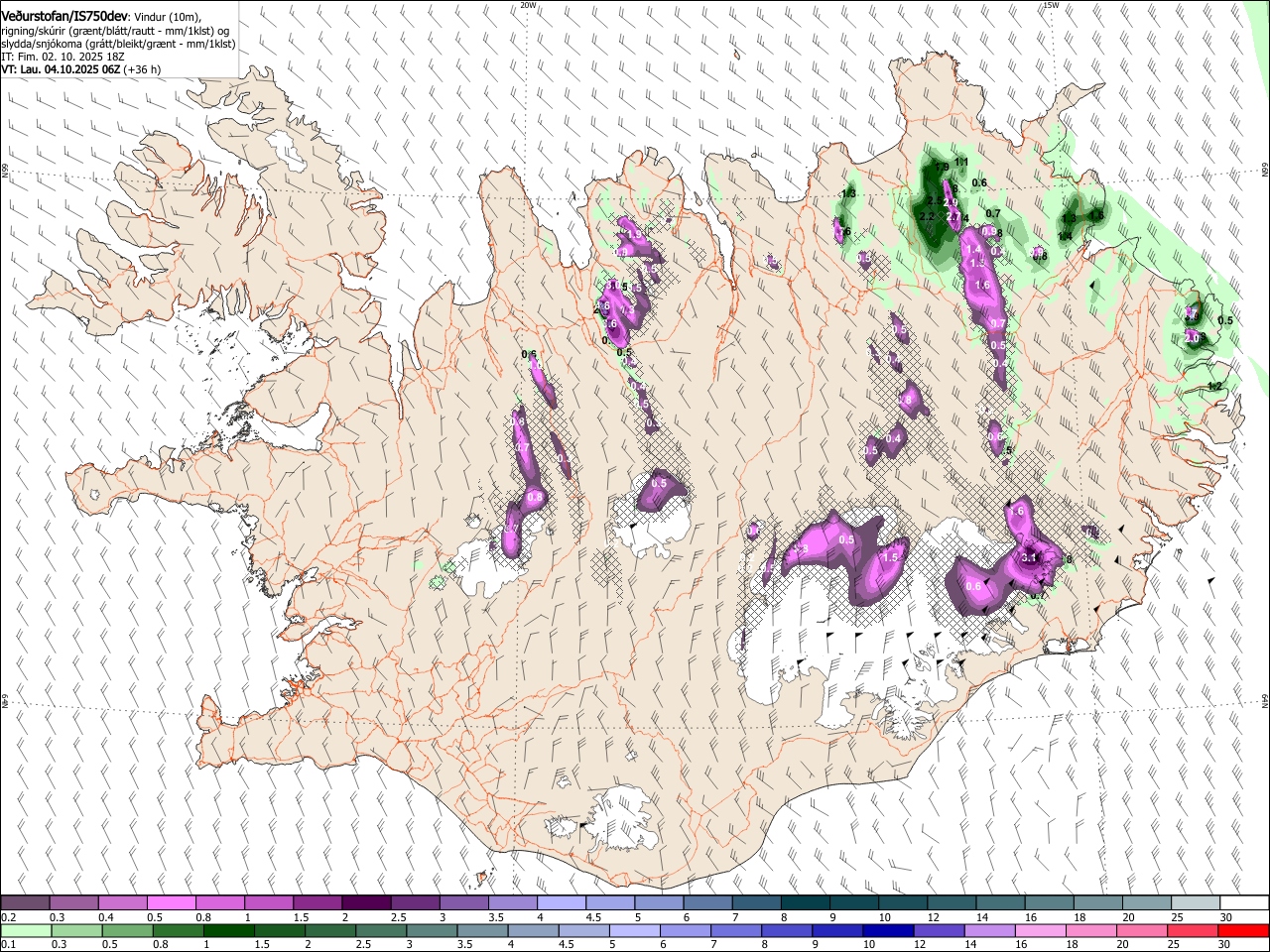
Task: Click the '1.2' precipitation value in east
Action: [x=1214, y=387]
